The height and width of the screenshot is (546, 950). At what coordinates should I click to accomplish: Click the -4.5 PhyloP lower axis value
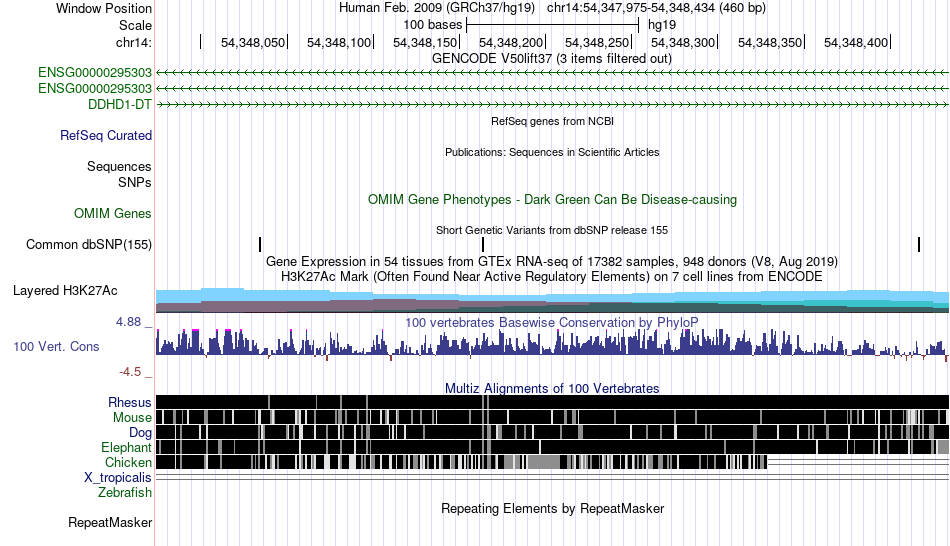pyautogui.click(x=130, y=371)
